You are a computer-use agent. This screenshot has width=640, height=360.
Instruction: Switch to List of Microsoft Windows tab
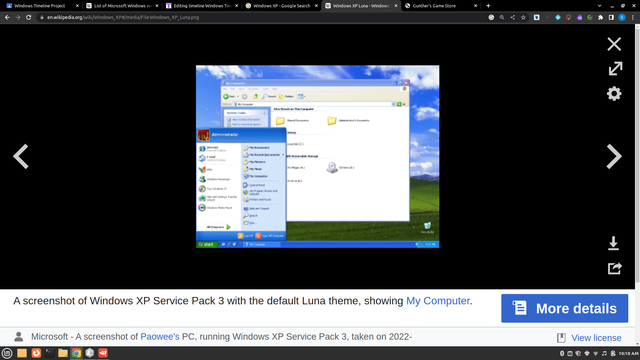[122, 6]
